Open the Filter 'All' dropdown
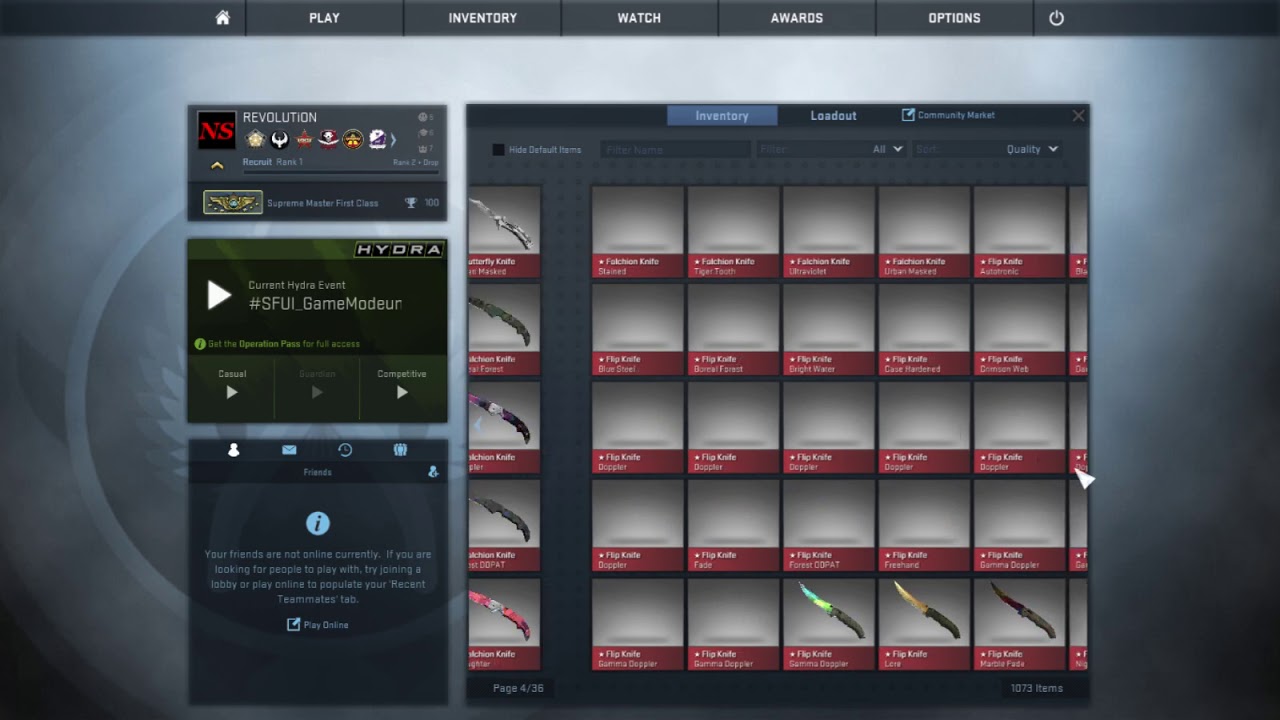Image resolution: width=1280 pixels, height=720 pixels. click(x=830, y=150)
